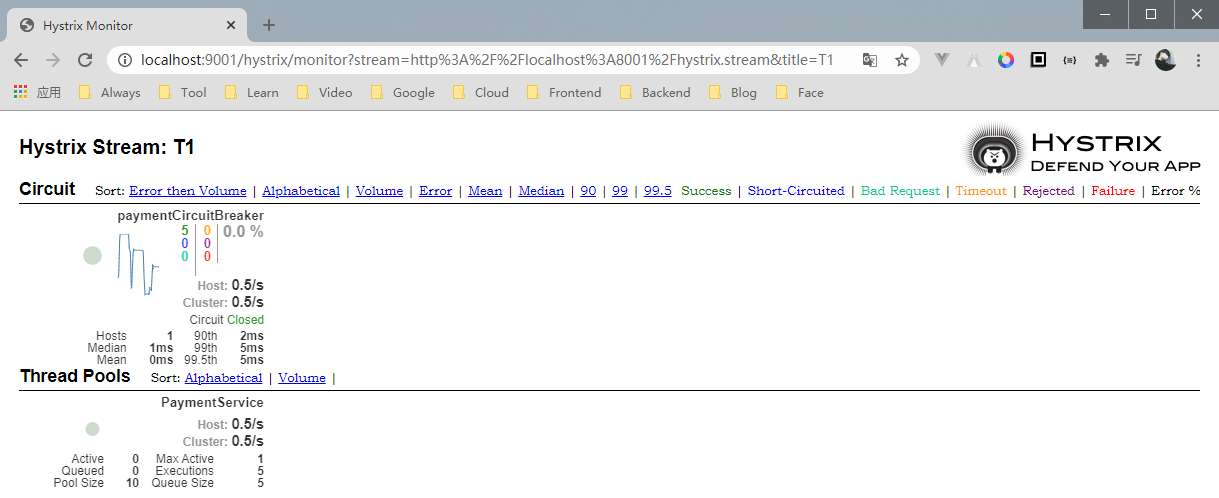Click the paymentCircuitBreaker green health circle
This screenshot has width=1219, height=498.
[92, 255]
